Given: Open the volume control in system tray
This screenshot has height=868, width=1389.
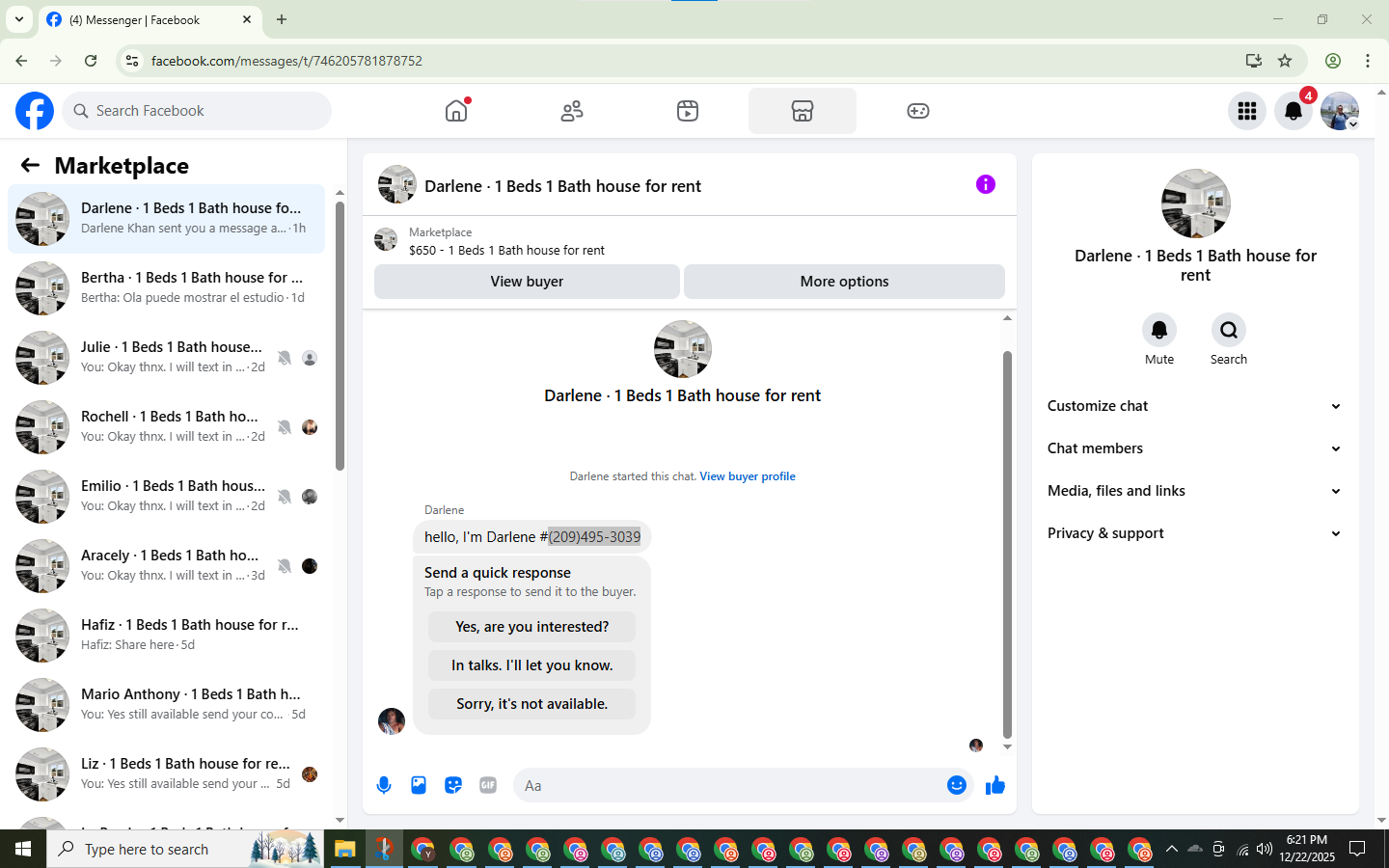Looking at the screenshot, I should pos(1265,849).
